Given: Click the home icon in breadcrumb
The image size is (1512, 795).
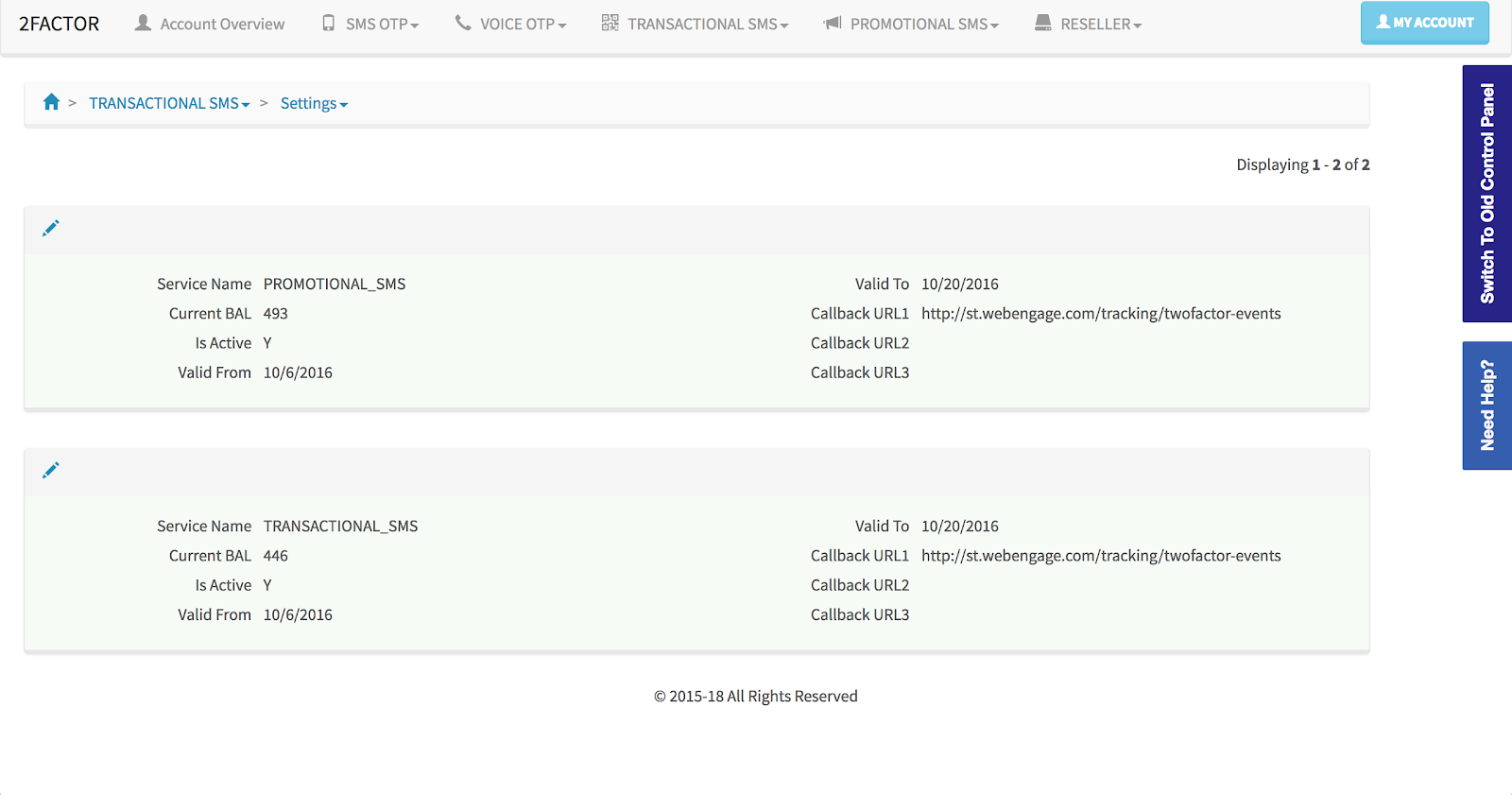Looking at the screenshot, I should click(x=51, y=102).
